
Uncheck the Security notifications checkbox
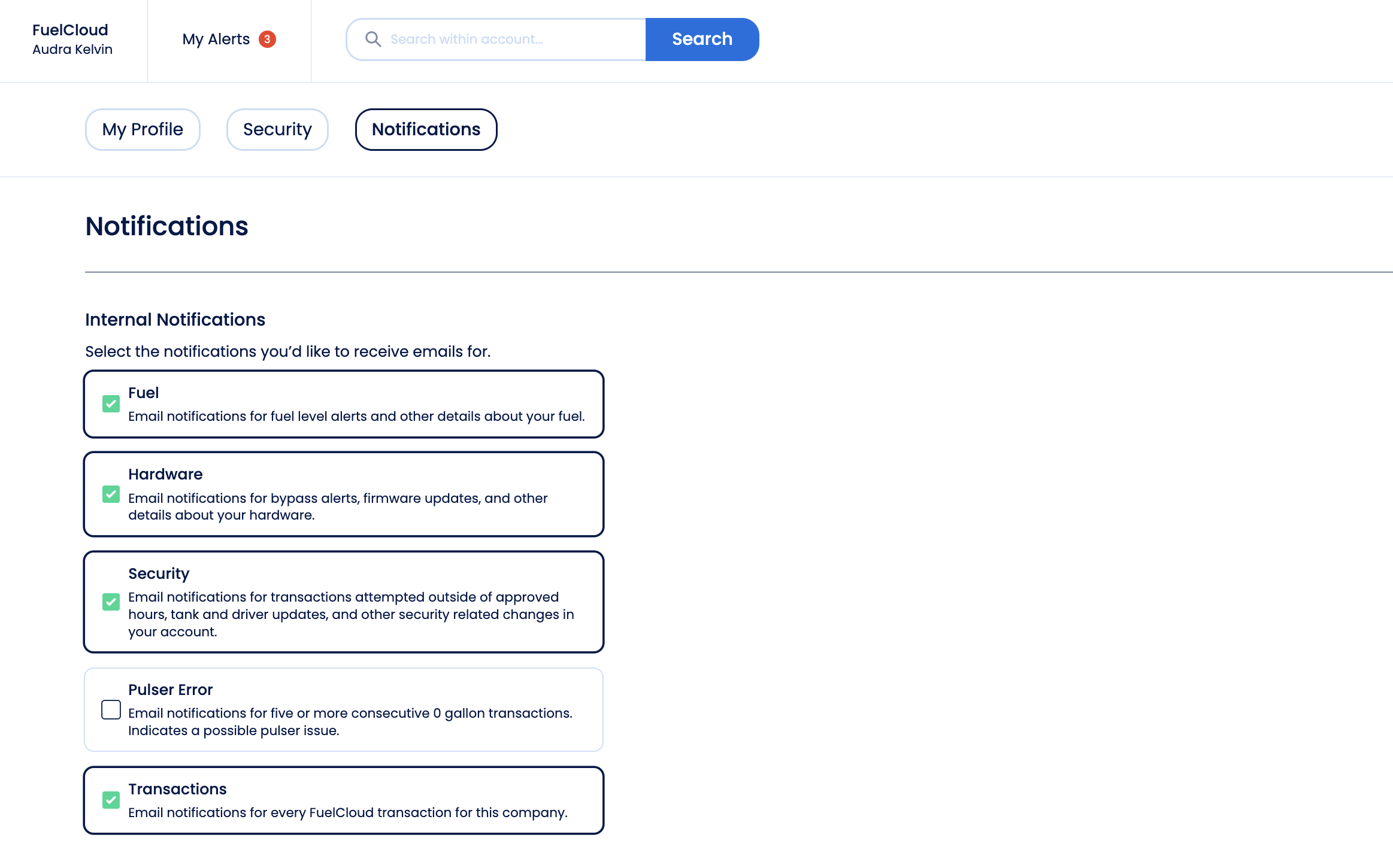(x=111, y=602)
